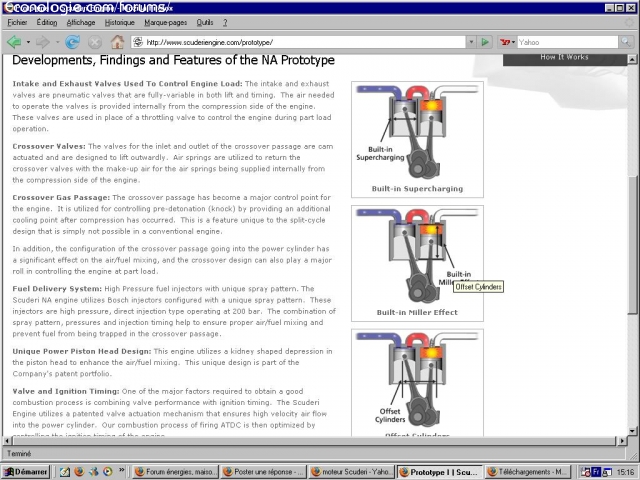Open the Démarrer start button
640x480 pixels.
(x=25, y=470)
